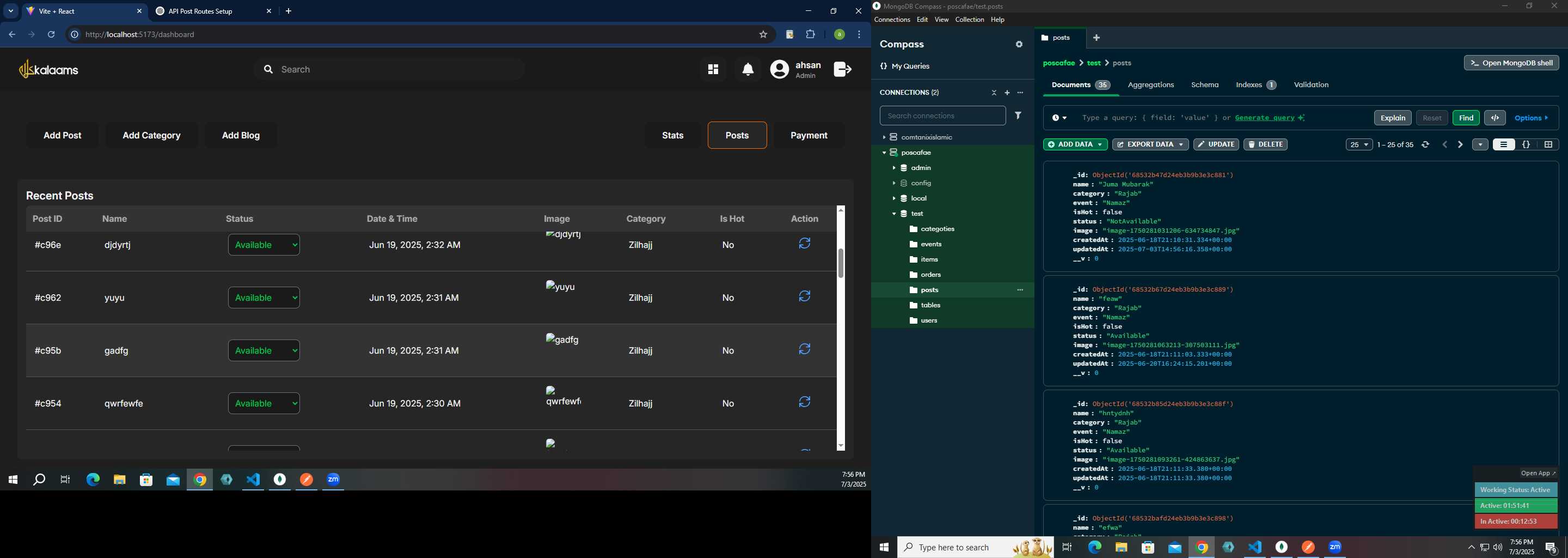
Task: Click the ahsan user avatar icon
Action: coord(780,69)
